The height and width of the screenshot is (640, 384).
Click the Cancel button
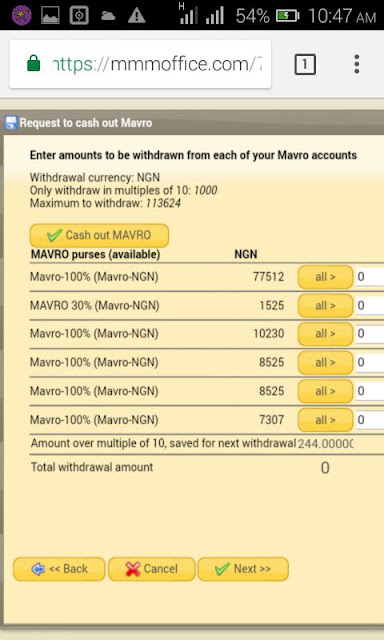[x=152, y=569]
